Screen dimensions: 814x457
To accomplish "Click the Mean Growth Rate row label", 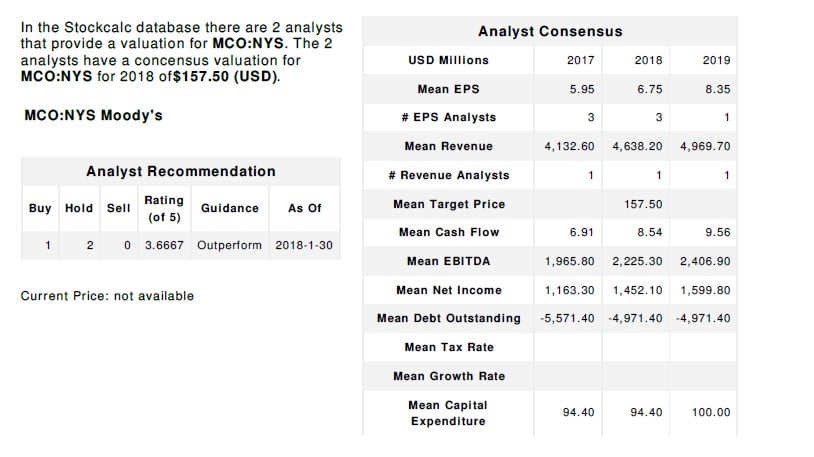I will point(448,376).
